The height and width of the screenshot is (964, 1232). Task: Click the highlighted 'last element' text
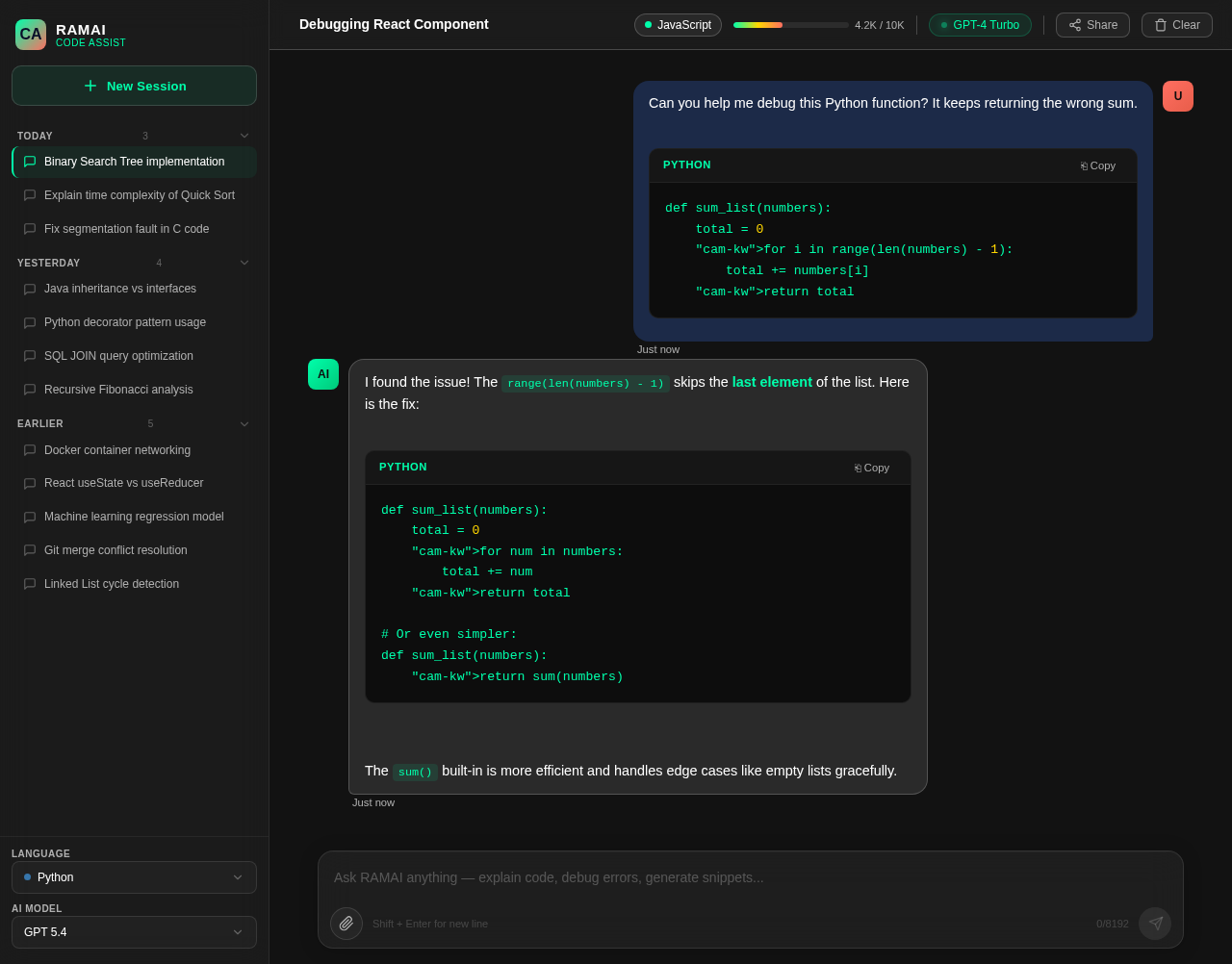point(772,382)
